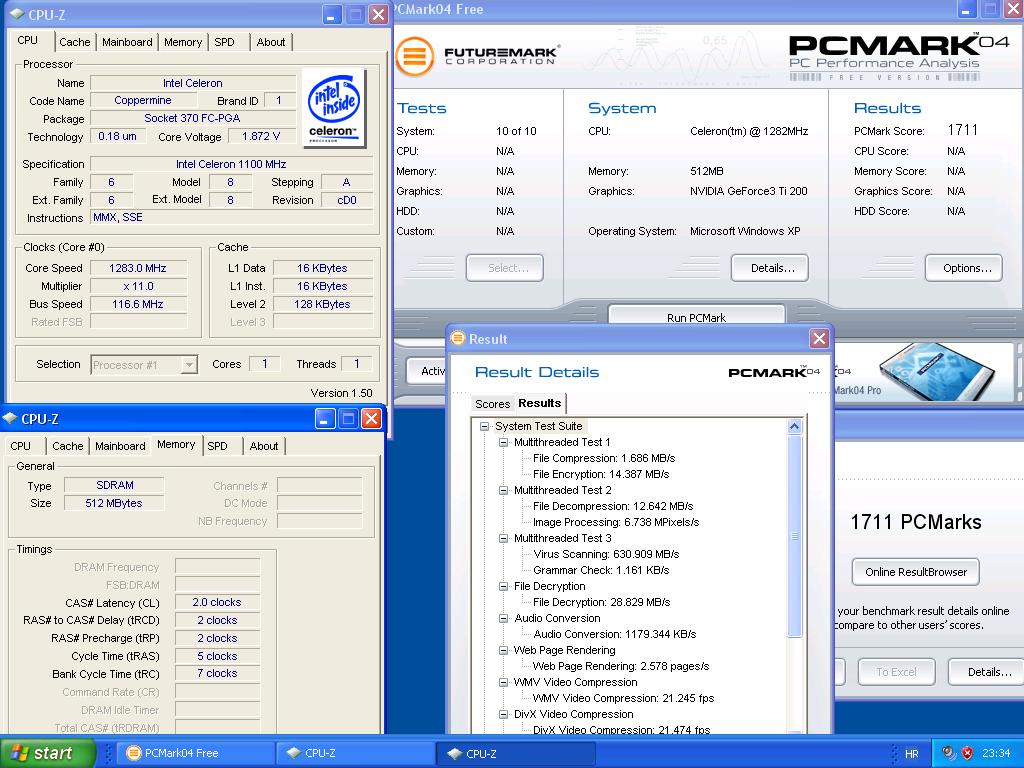Click the top CPU-Z window title icon

18,14
